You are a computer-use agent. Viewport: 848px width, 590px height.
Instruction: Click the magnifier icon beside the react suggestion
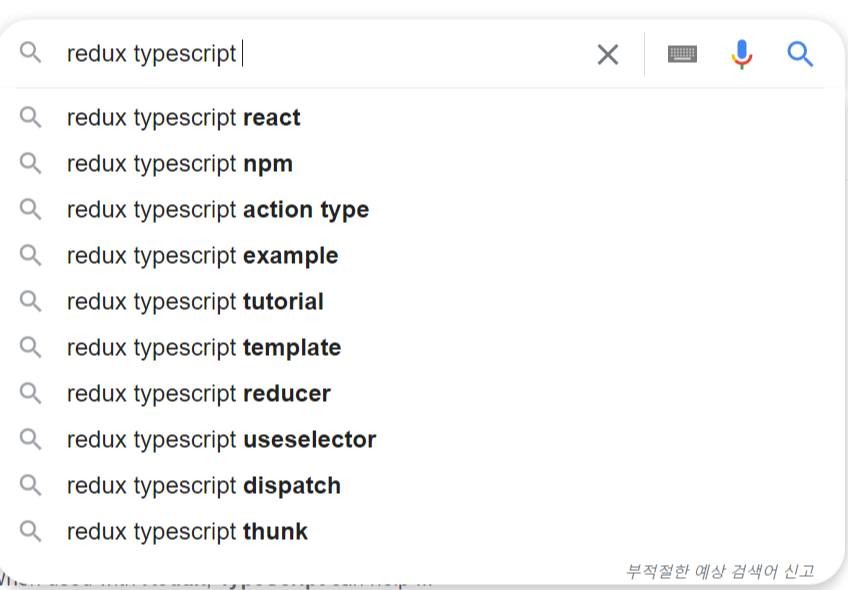(30, 117)
